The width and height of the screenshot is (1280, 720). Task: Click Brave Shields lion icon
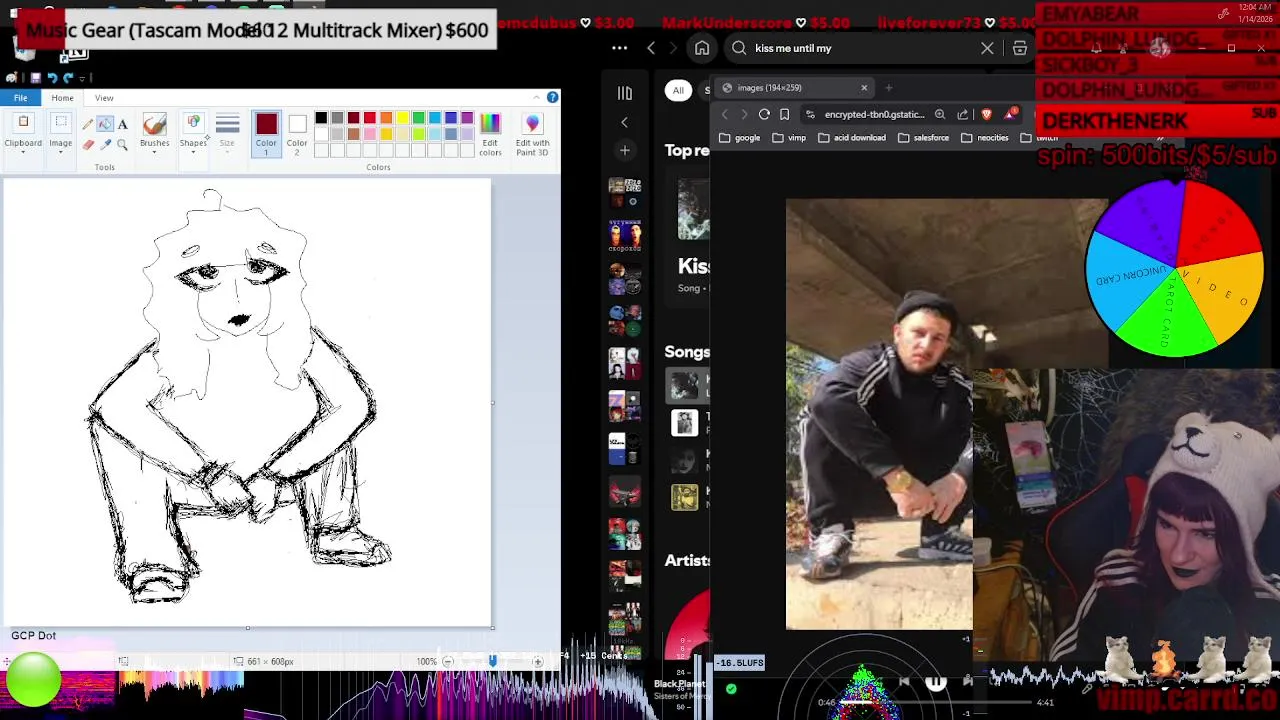pyautogui.click(x=987, y=114)
